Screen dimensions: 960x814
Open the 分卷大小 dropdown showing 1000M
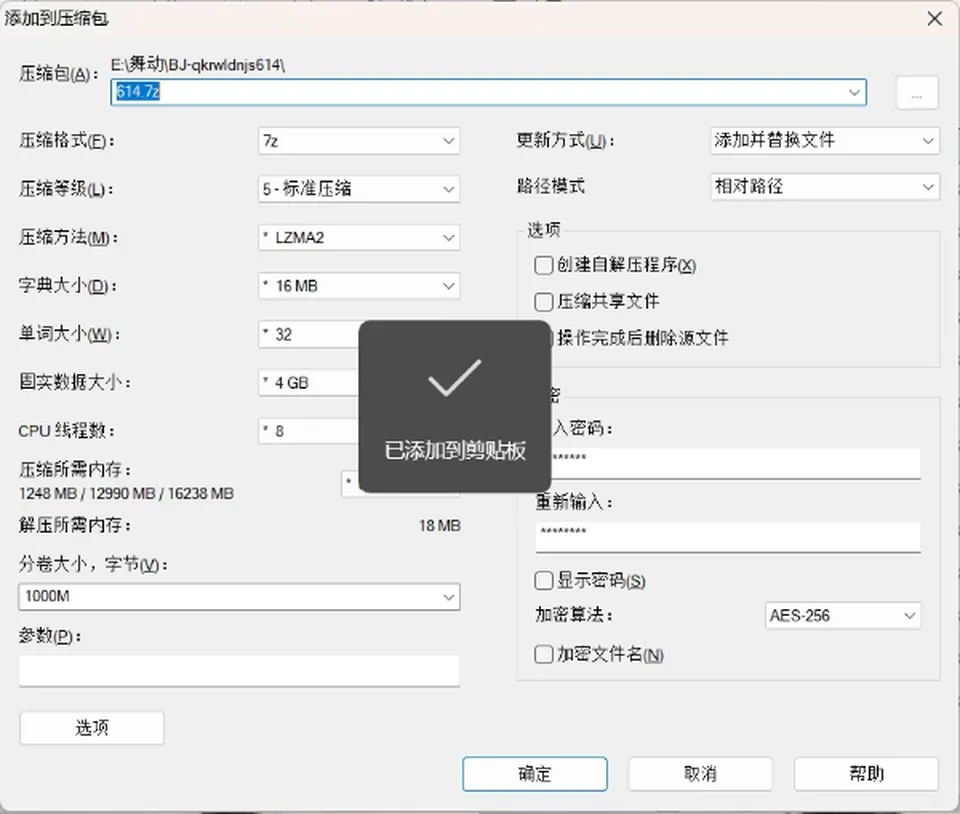239,597
